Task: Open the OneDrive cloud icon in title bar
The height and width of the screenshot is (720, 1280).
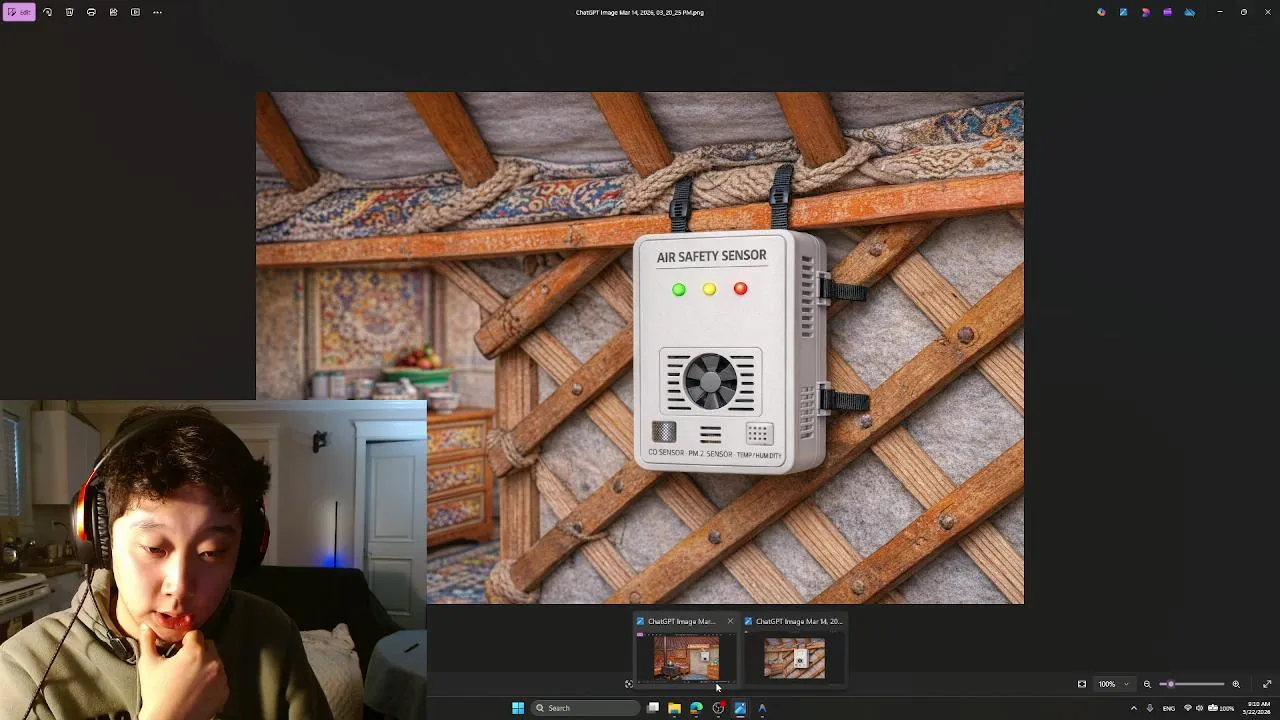Action: point(1189,12)
